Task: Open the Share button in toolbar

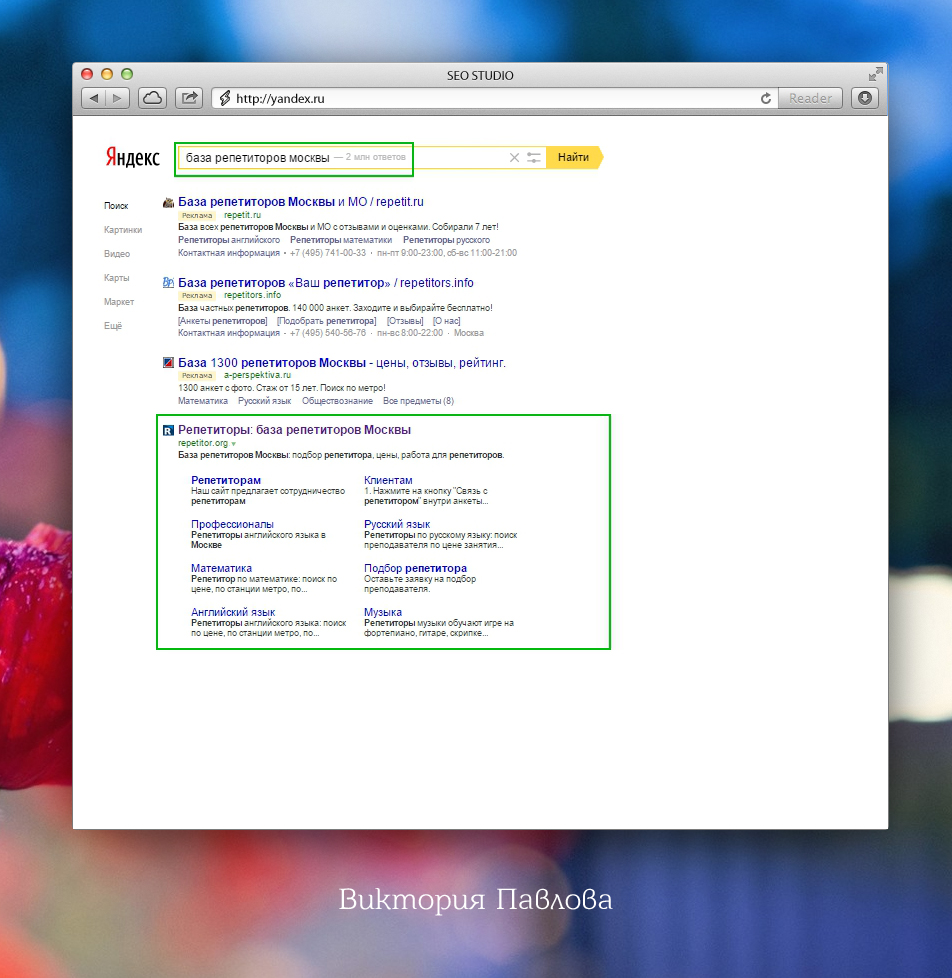Action: (x=189, y=98)
